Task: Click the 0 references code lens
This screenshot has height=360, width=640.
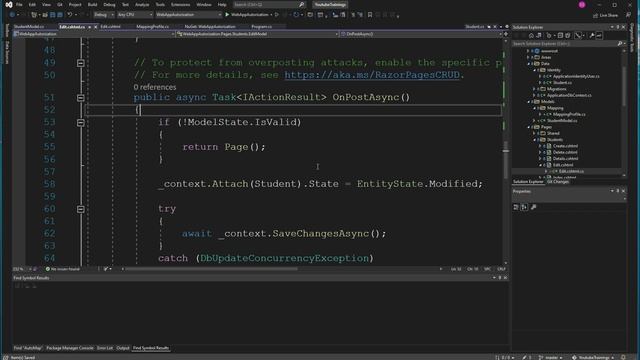Action: [155, 87]
